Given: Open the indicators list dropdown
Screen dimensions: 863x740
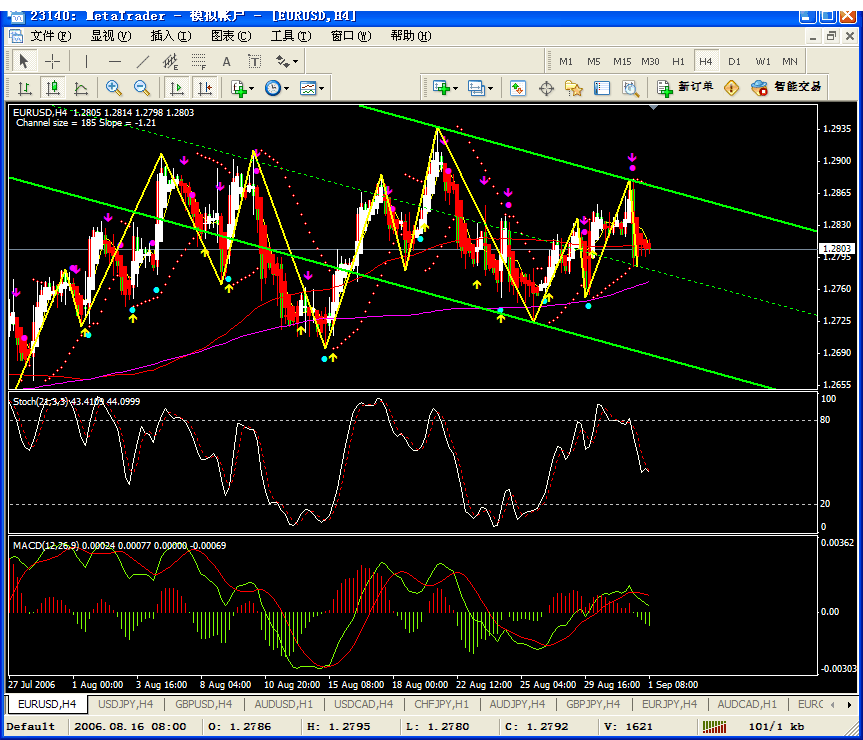Looking at the screenshot, I should 242,88.
